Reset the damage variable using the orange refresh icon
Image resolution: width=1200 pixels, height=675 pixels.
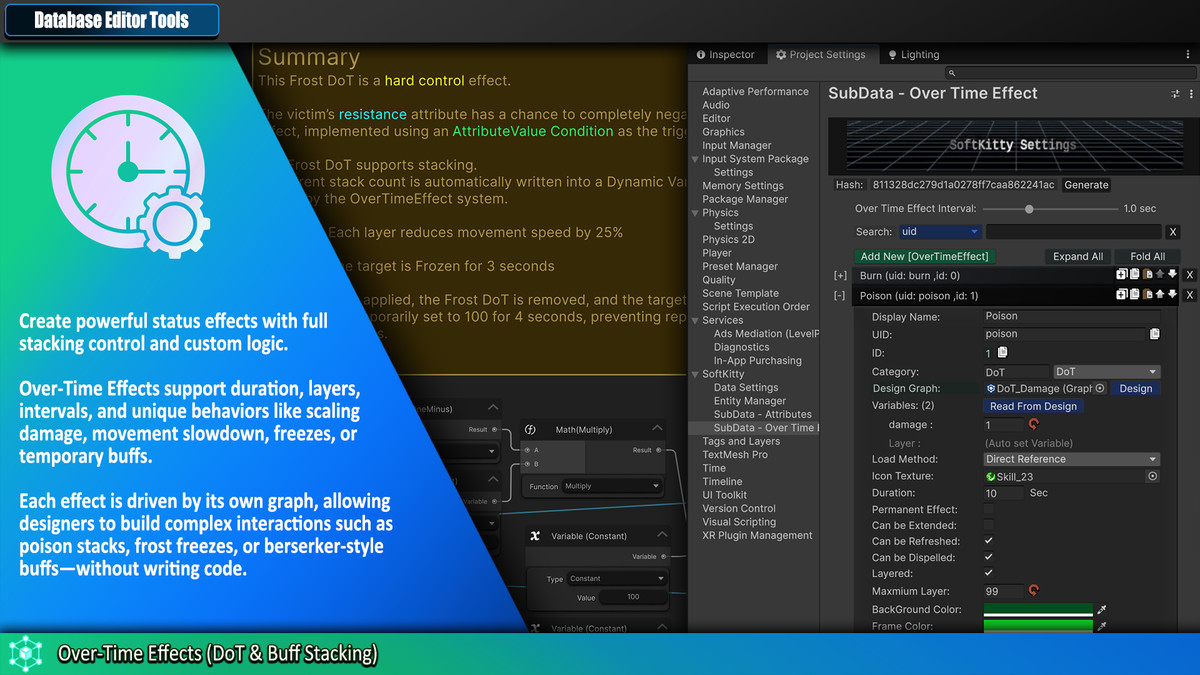pos(1033,423)
